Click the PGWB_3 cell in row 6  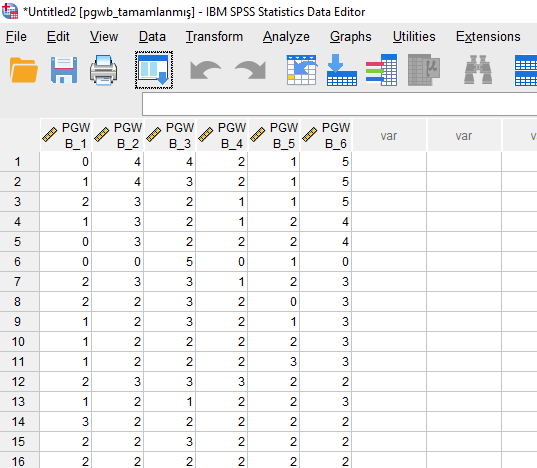click(x=170, y=262)
